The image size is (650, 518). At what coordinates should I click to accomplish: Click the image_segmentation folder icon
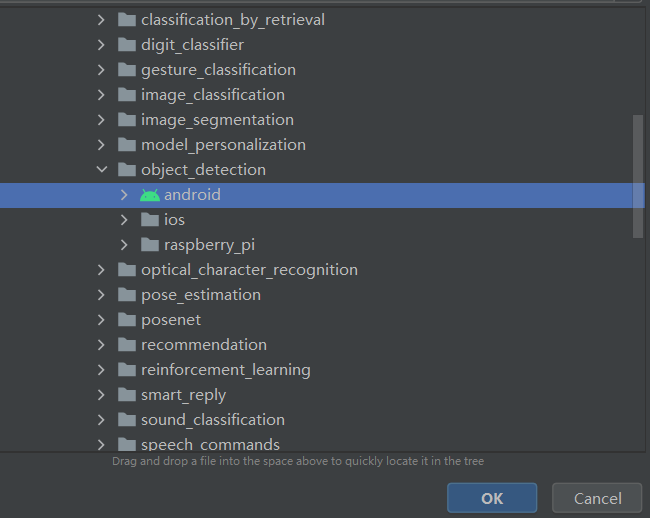click(x=127, y=120)
